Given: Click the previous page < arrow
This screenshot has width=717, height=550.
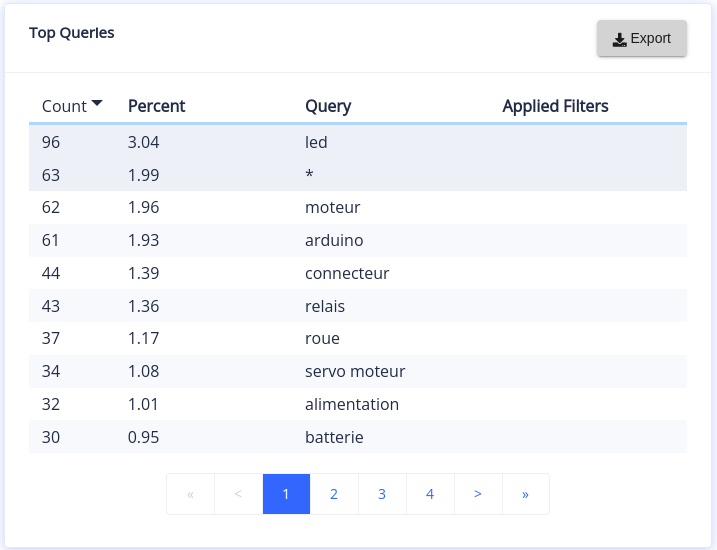Looking at the screenshot, I should click(x=238, y=494).
